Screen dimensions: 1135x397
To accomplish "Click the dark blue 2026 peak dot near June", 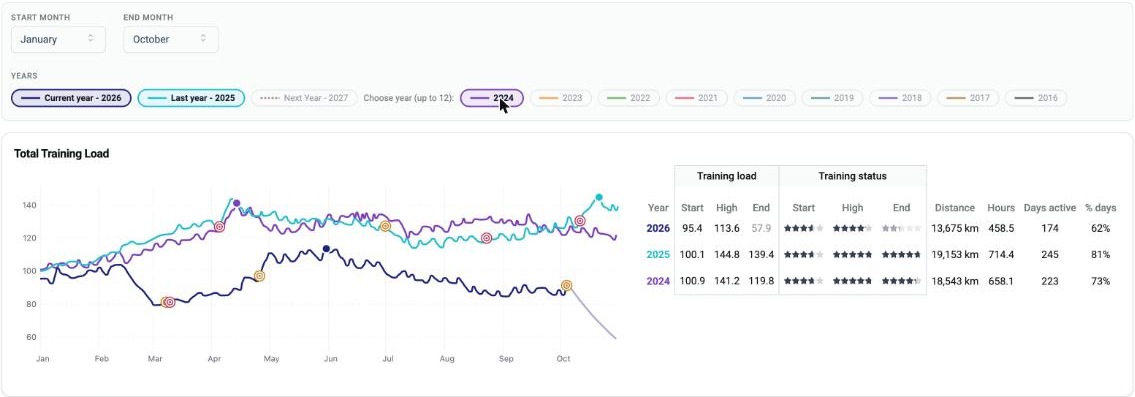I will (x=326, y=249).
